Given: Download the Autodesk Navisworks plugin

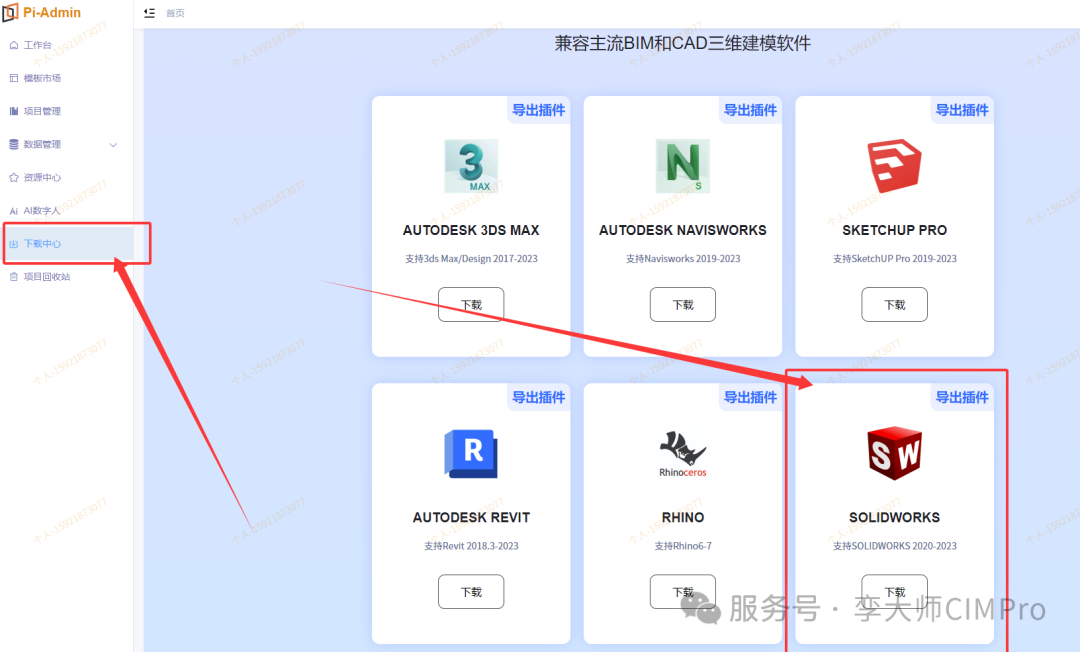Looking at the screenshot, I should 683,304.
